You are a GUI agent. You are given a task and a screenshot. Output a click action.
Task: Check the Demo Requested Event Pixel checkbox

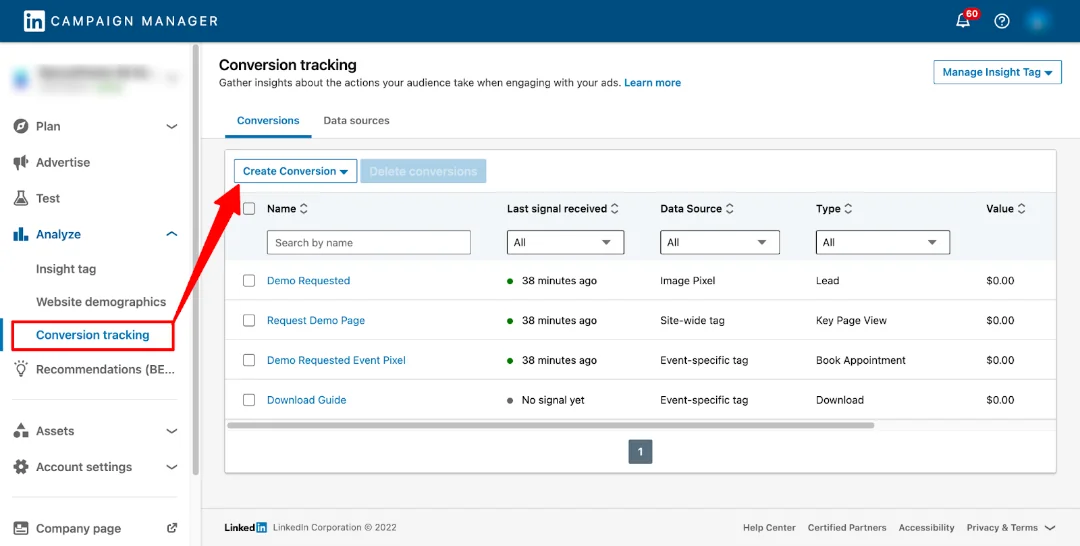[249, 360]
